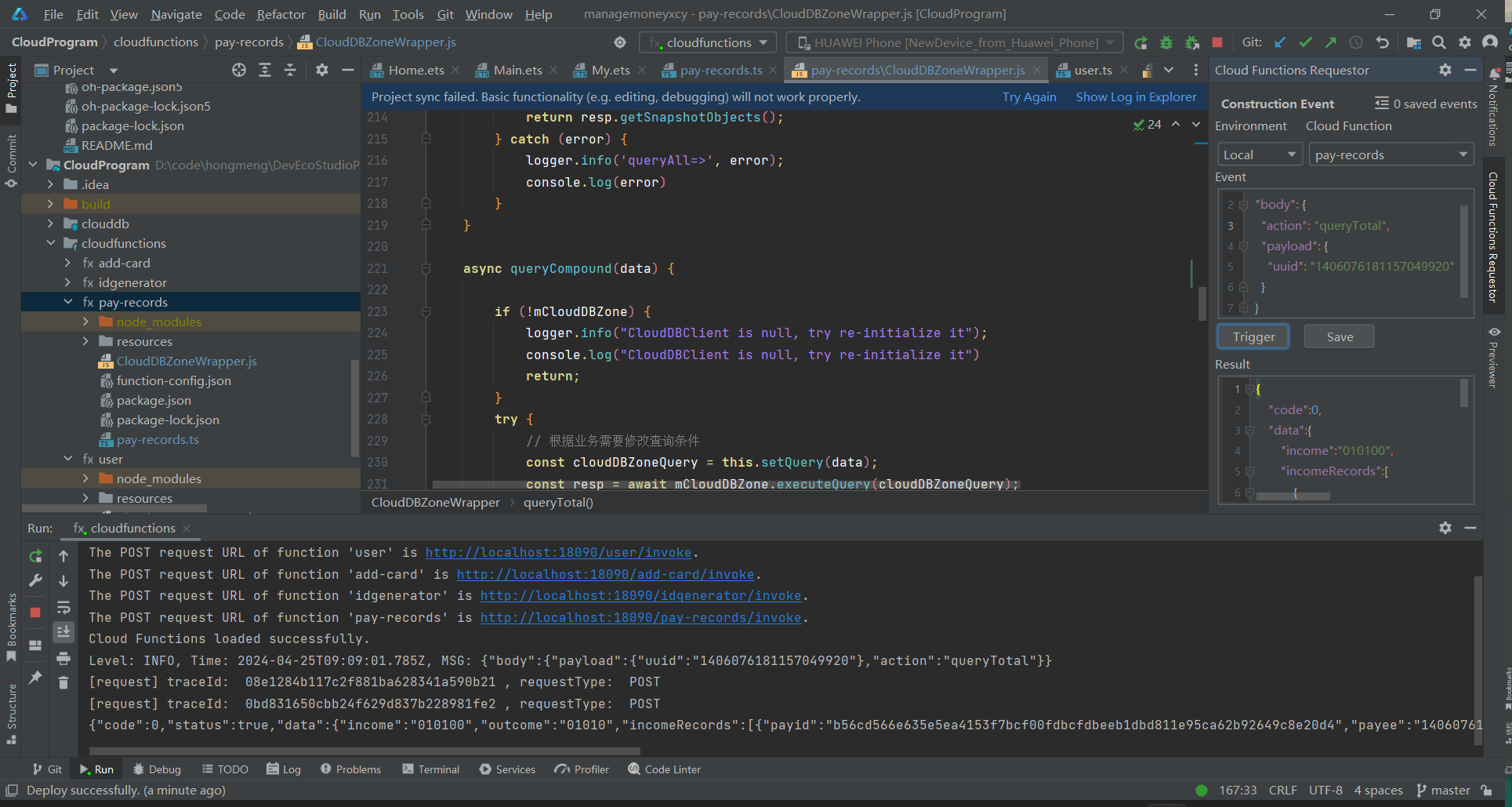Image resolution: width=1512 pixels, height=807 pixels.
Task: Hide the Project panel with minus icon
Action: (347, 70)
